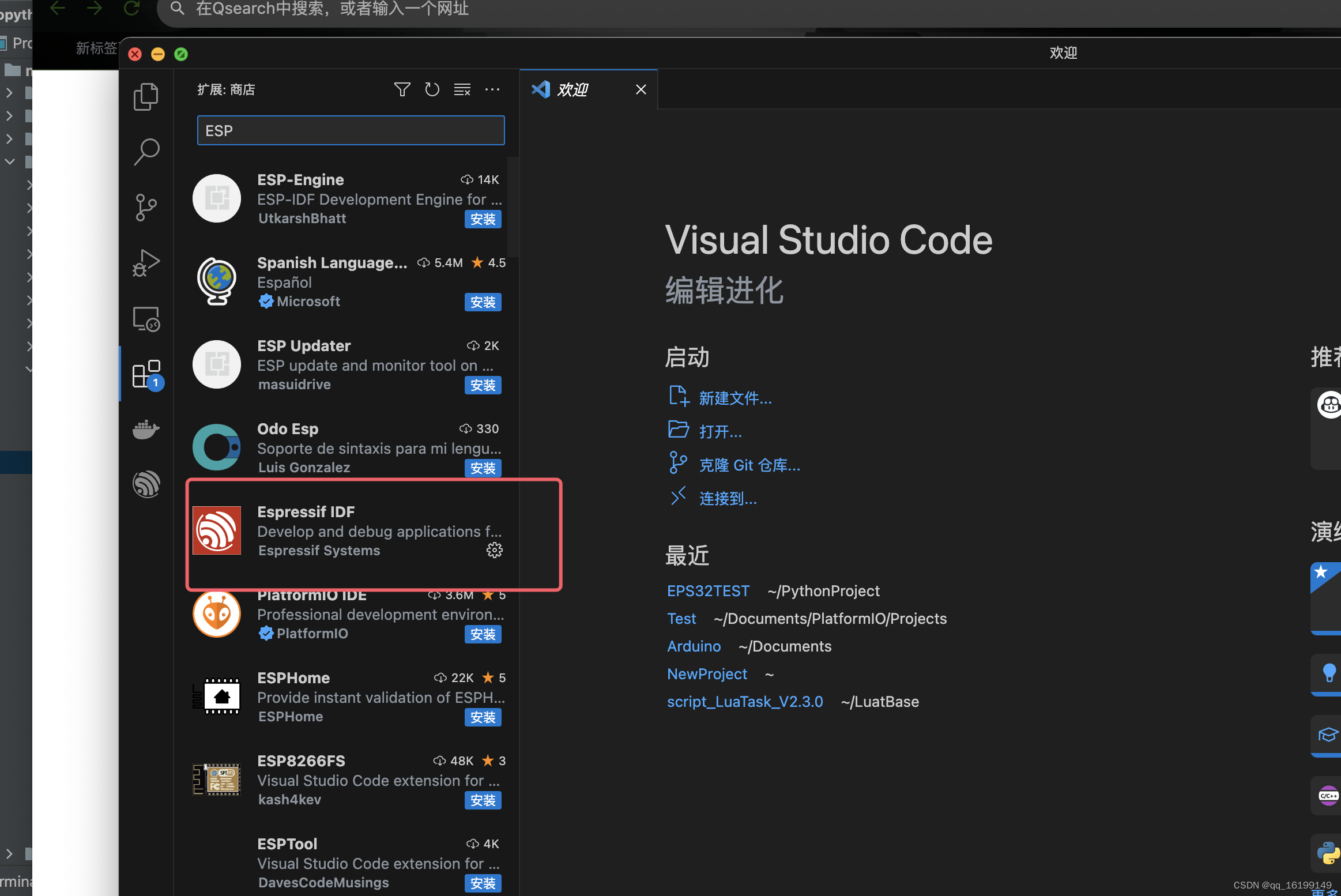
Task: Open the Source Control view
Action: pyautogui.click(x=145, y=207)
